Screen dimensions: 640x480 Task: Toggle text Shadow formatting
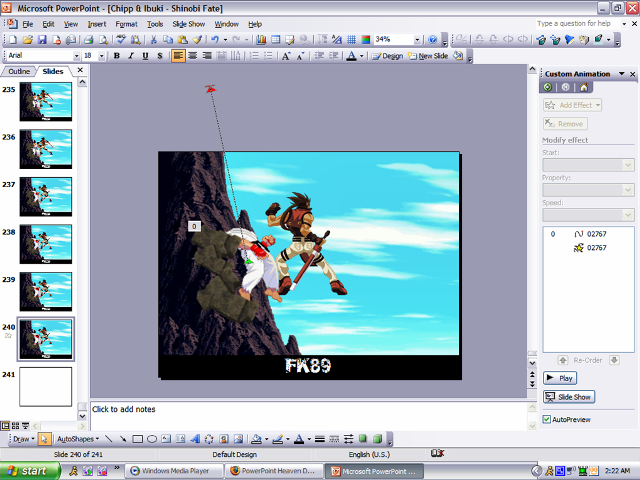click(160, 56)
